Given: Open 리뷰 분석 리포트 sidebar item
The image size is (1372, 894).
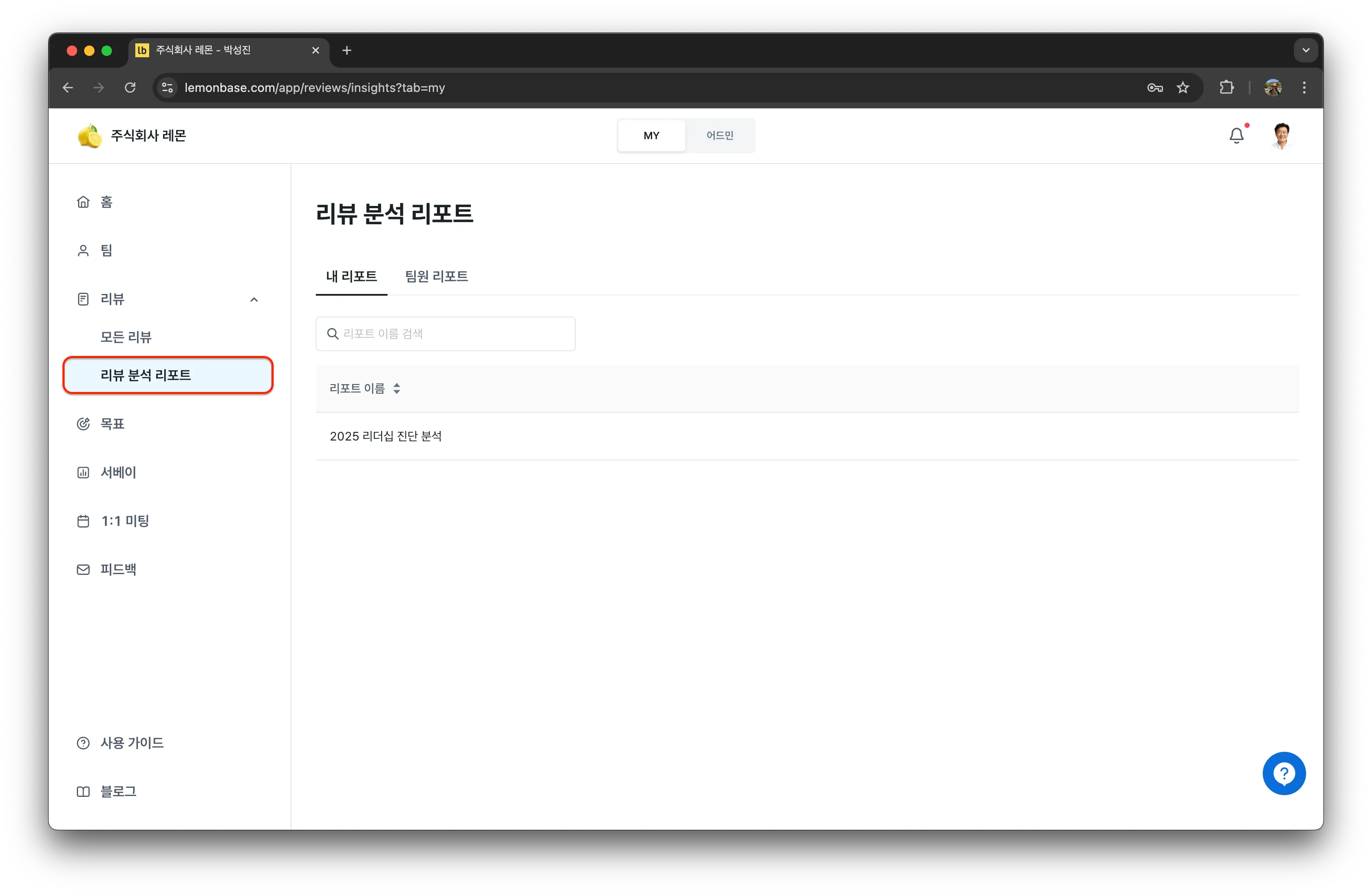Looking at the screenshot, I should pos(168,375).
